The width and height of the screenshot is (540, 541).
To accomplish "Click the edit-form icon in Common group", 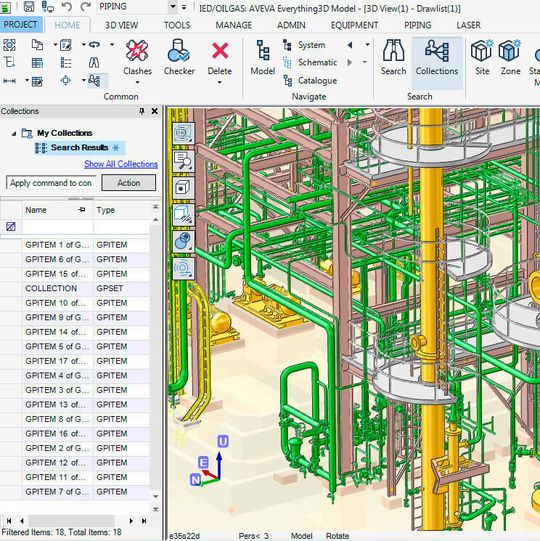I will point(66,45).
